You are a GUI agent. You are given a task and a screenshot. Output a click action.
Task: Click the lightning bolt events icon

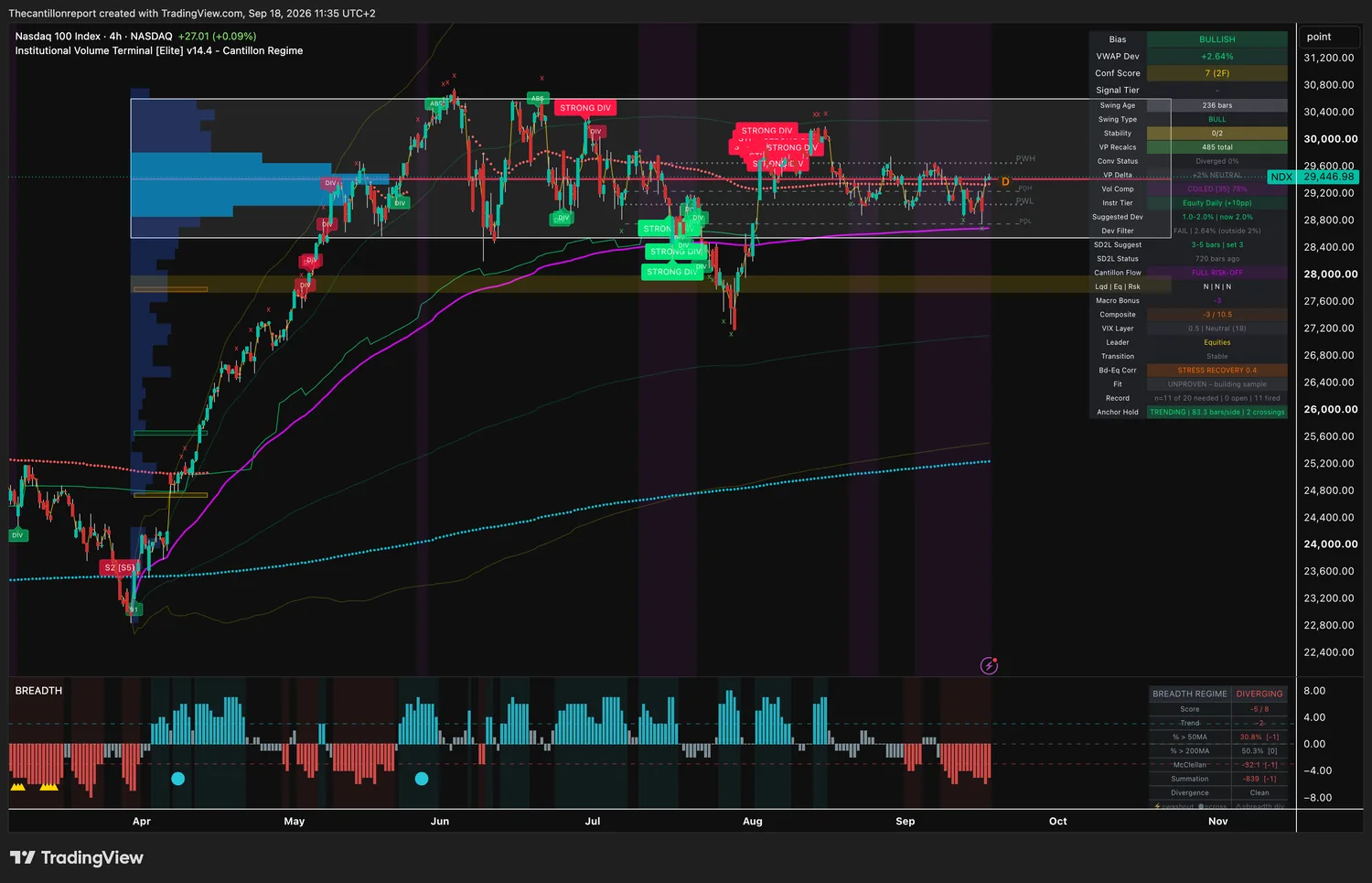(989, 665)
